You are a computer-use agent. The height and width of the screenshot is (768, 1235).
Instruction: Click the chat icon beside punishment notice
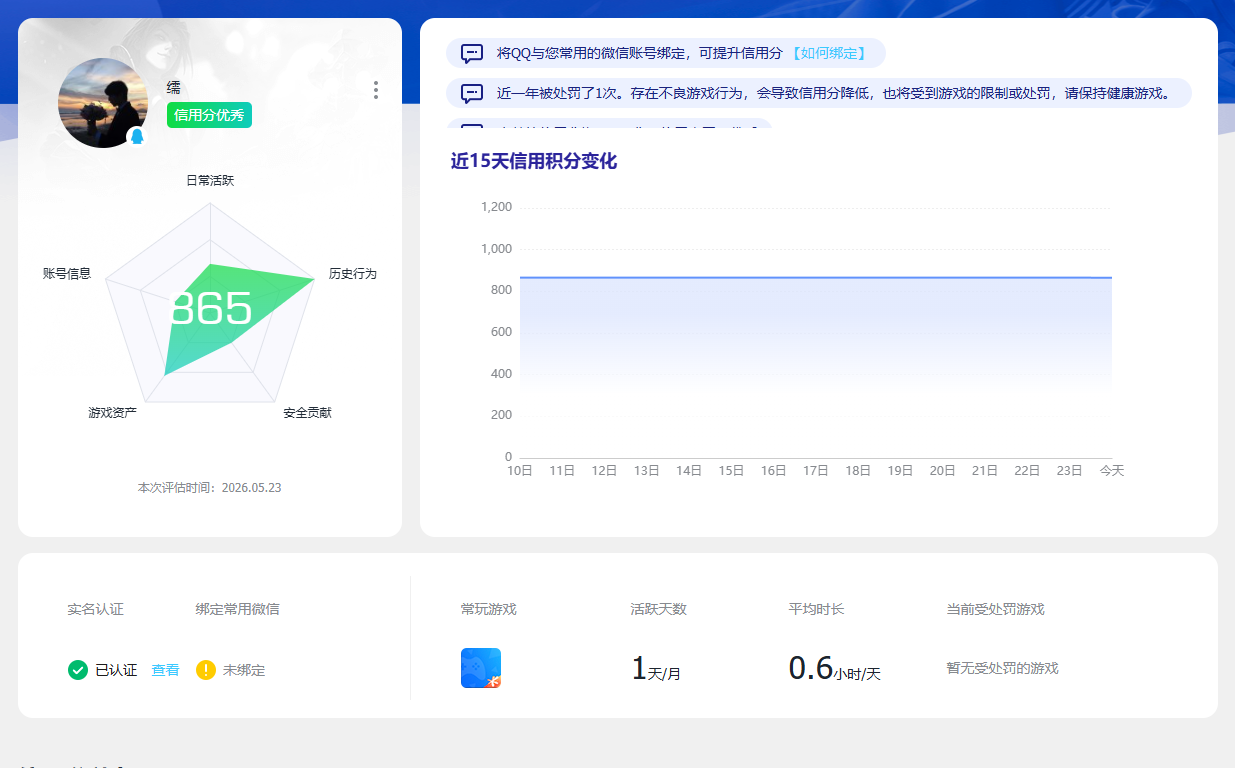472,93
